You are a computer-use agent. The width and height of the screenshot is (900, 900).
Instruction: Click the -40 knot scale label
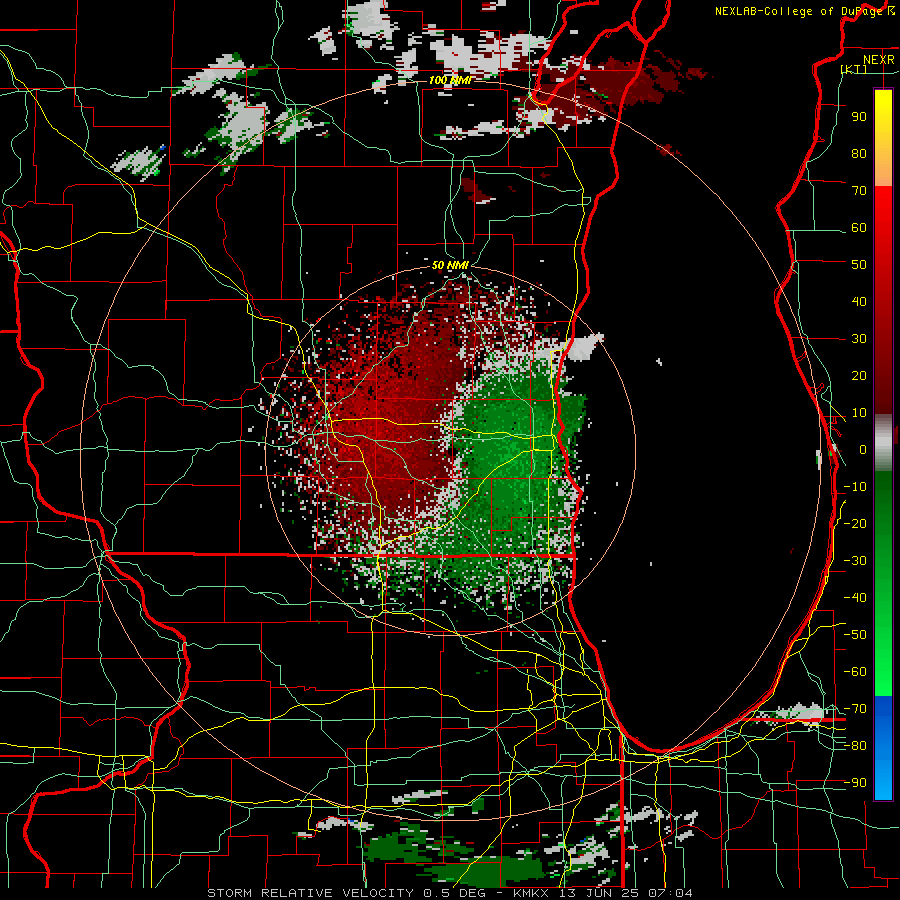855,598
